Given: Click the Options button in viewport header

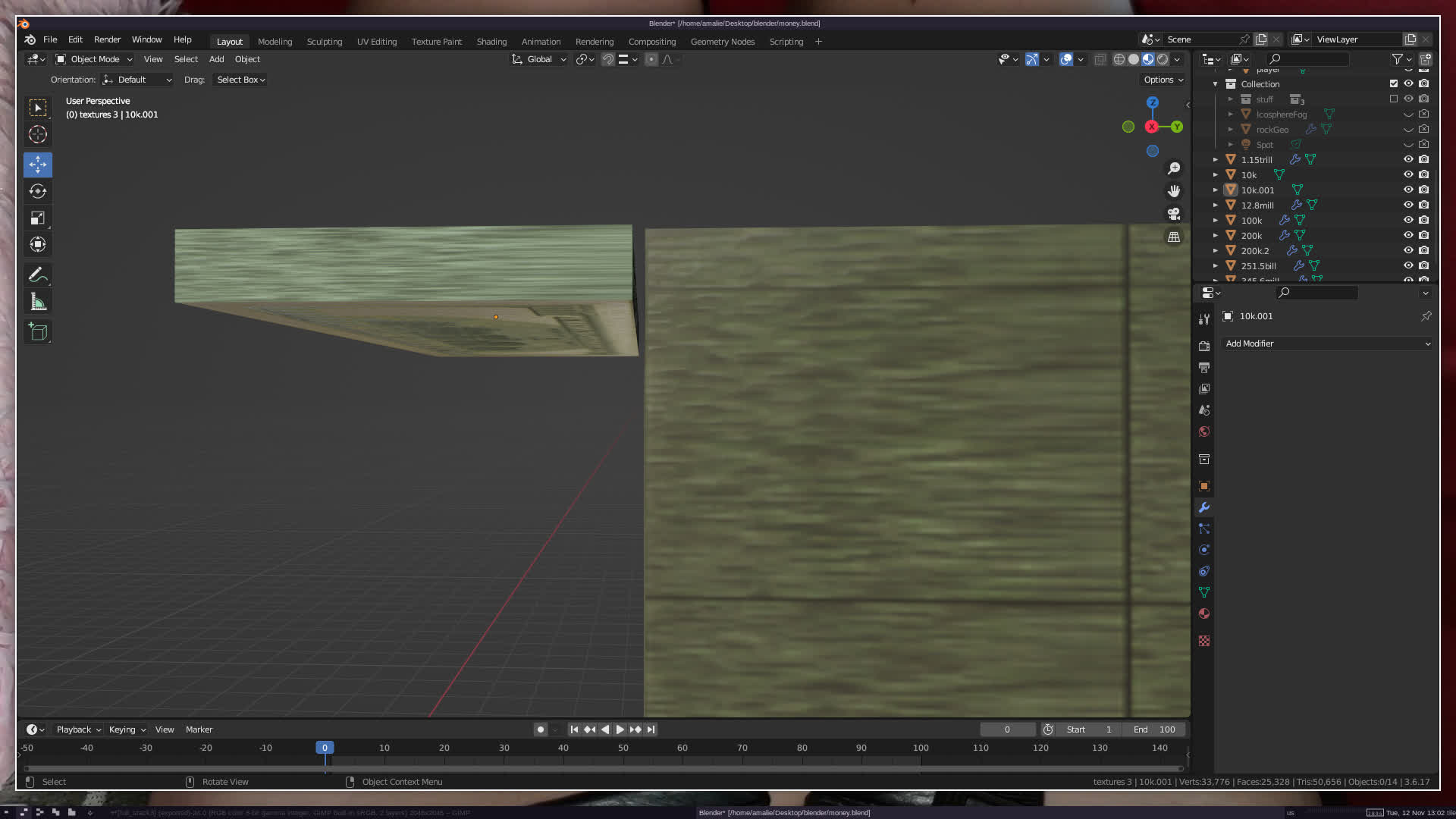Looking at the screenshot, I should pyautogui.click(x=1163, y=80).
